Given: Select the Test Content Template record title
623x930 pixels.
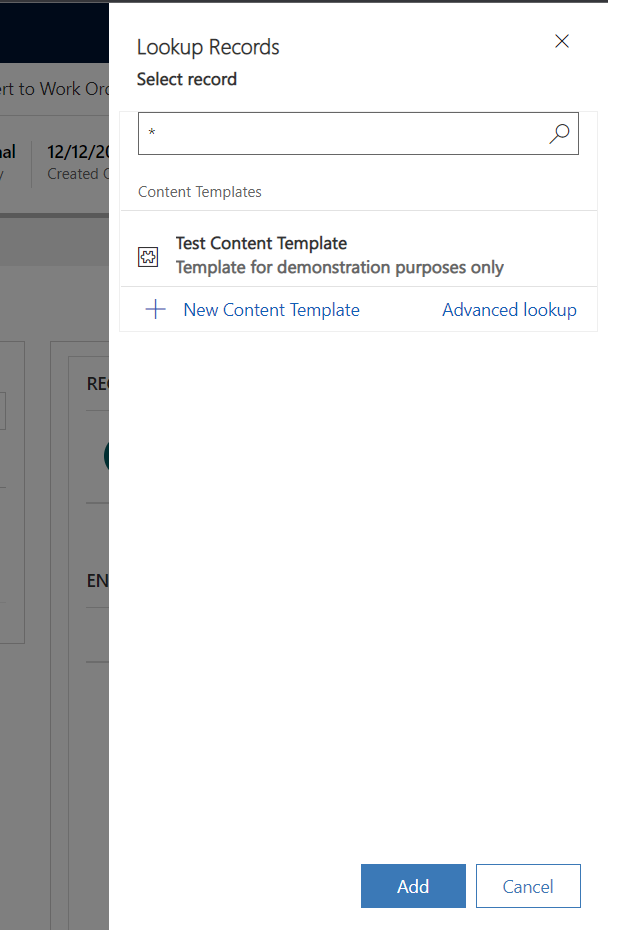Looking at the screenshot, I should (261, 243).
